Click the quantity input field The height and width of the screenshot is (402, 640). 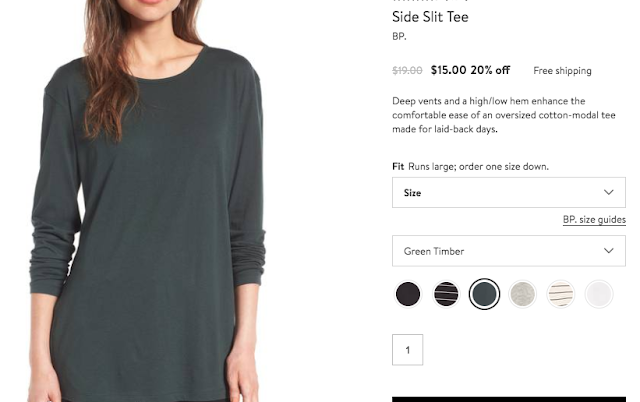pos(408,350)
